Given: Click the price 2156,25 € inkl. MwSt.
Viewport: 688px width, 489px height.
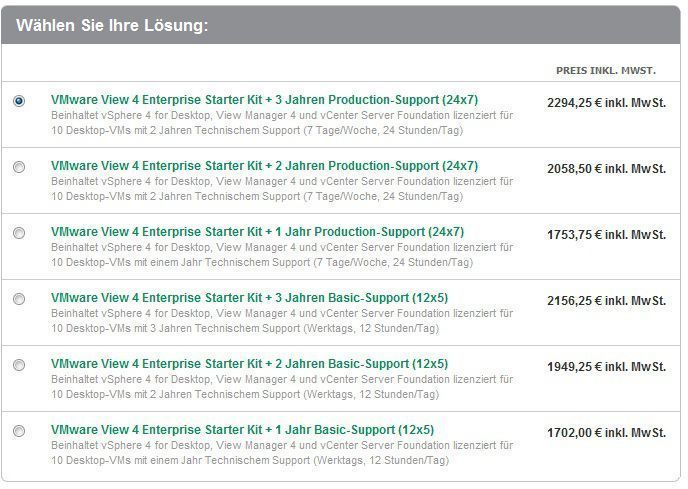Looking at the screenshot, I should pos(606,301).
